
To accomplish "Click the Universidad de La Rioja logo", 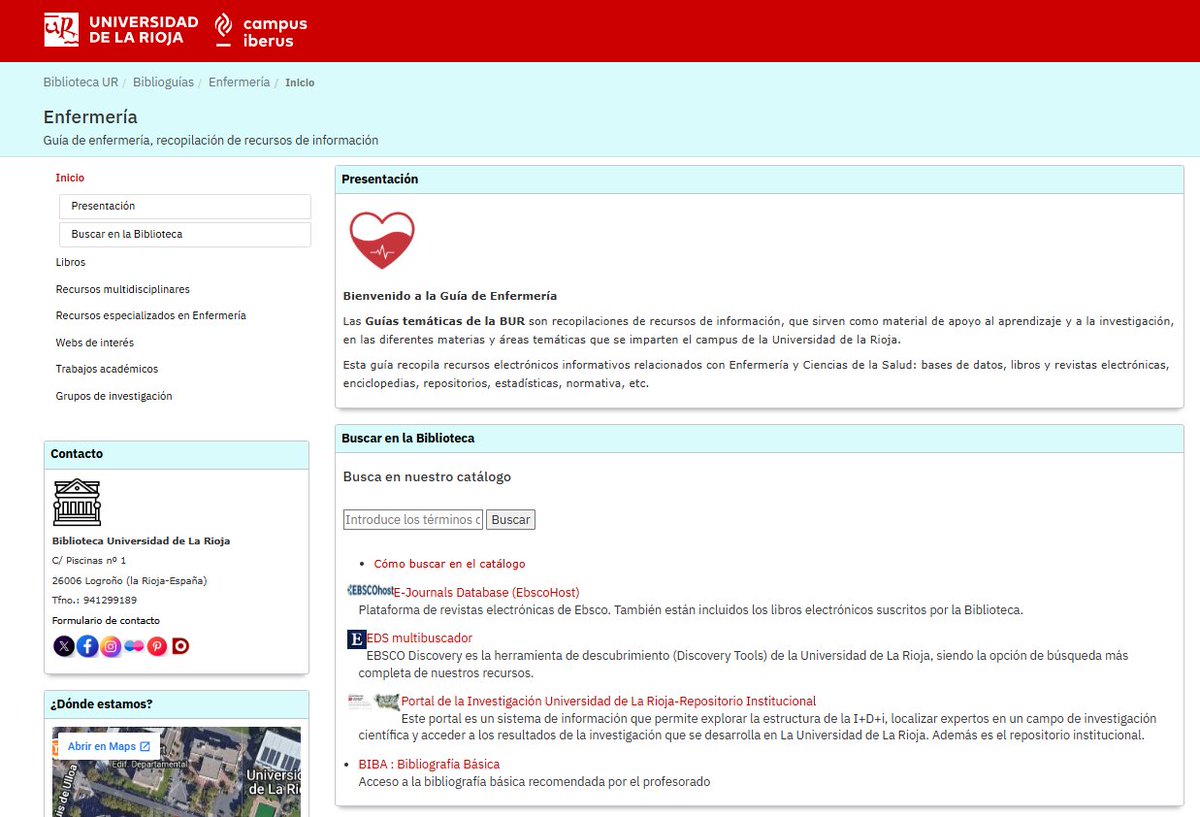I will point(120,28).
